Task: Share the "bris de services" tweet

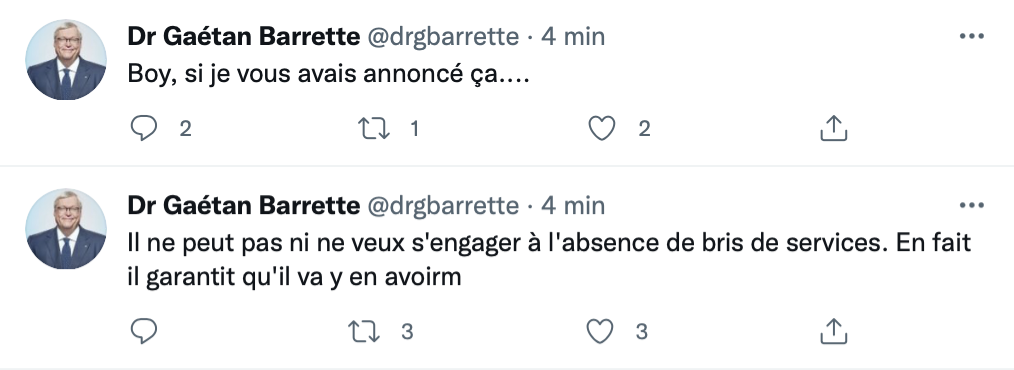Action: [834, 331]
